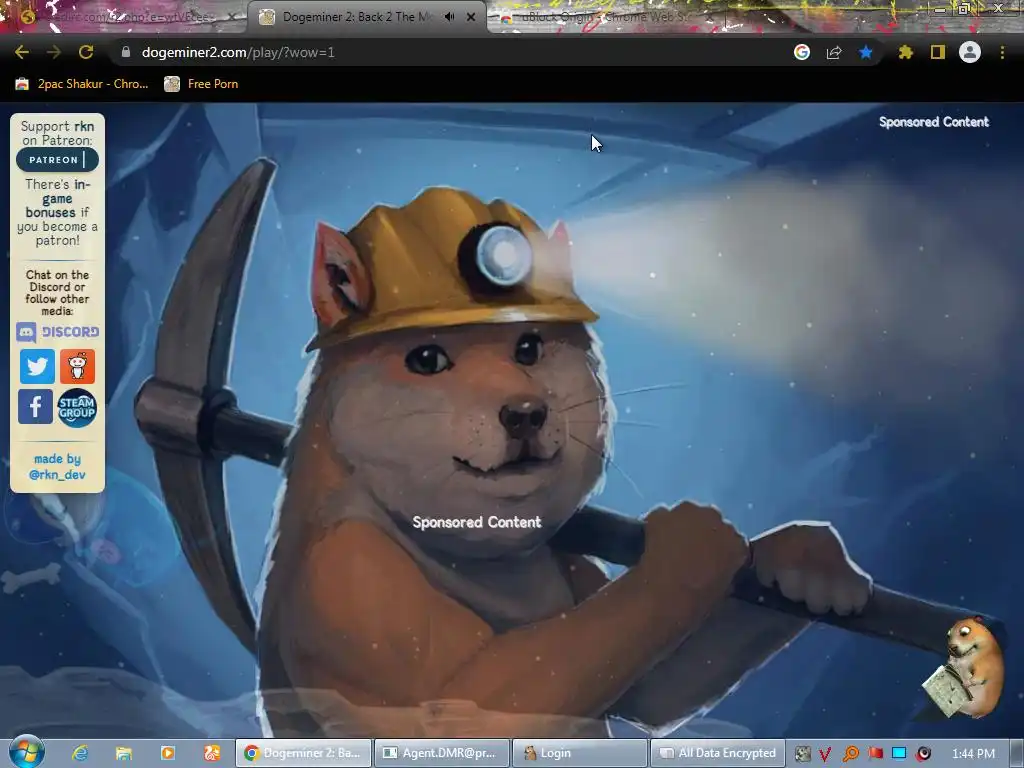Reload the Dogeminer page

86,52
